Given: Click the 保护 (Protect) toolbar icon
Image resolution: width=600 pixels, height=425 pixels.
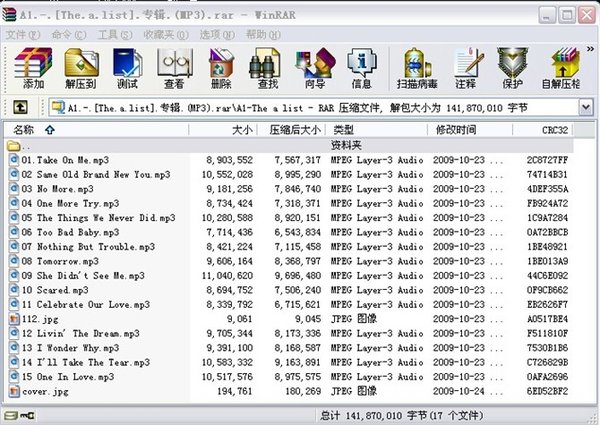Looking at the screenshot, I should (512, 68).
